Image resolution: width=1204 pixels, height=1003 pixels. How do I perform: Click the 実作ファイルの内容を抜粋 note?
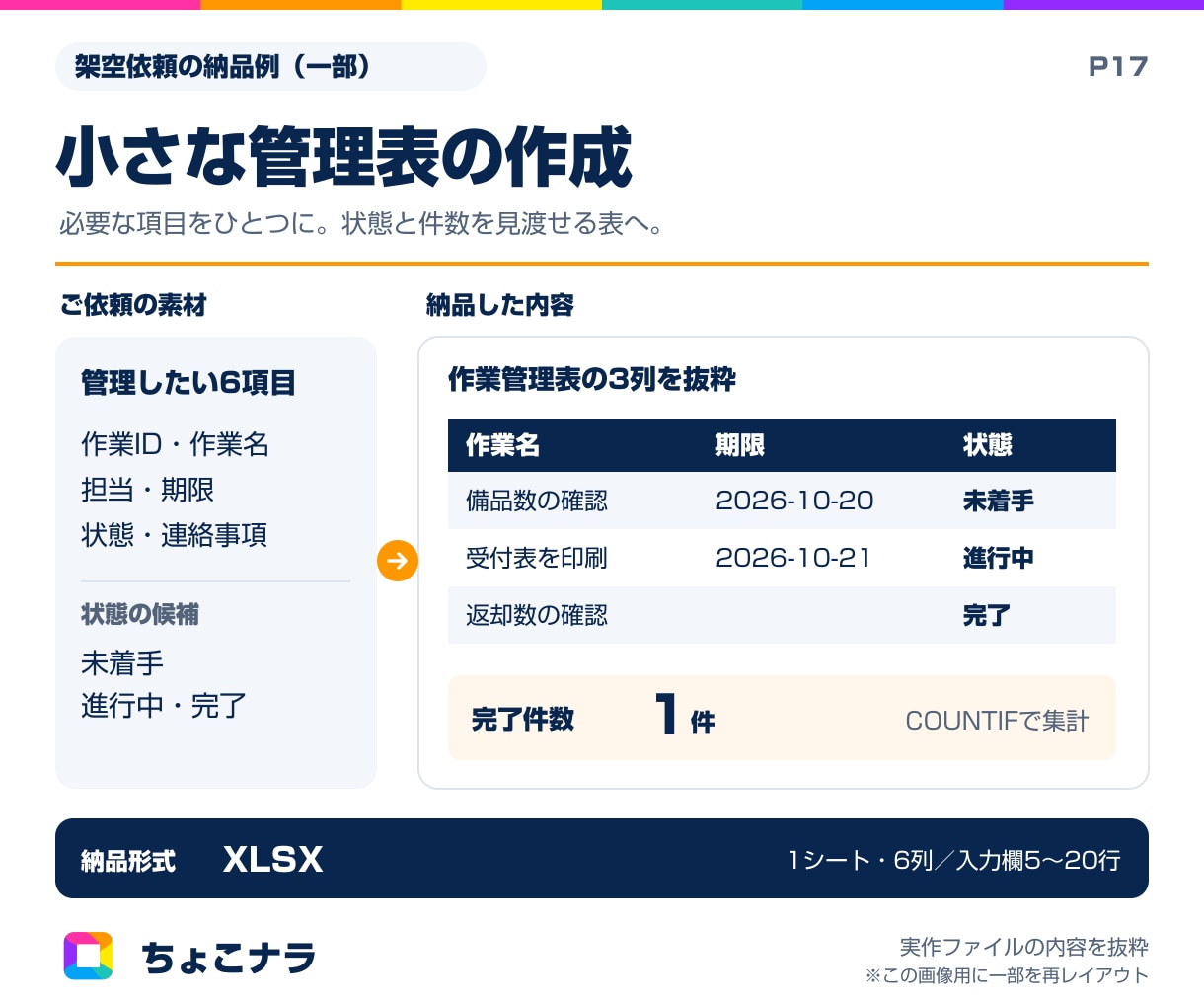pos(1024,947)
